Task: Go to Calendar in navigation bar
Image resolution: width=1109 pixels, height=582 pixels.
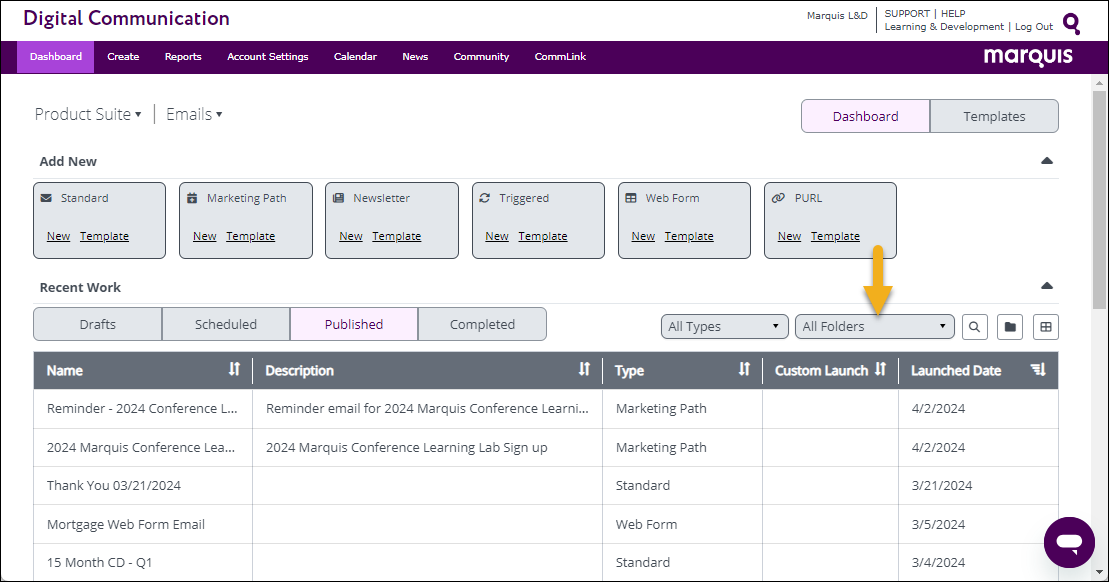Action: point(355,57)
